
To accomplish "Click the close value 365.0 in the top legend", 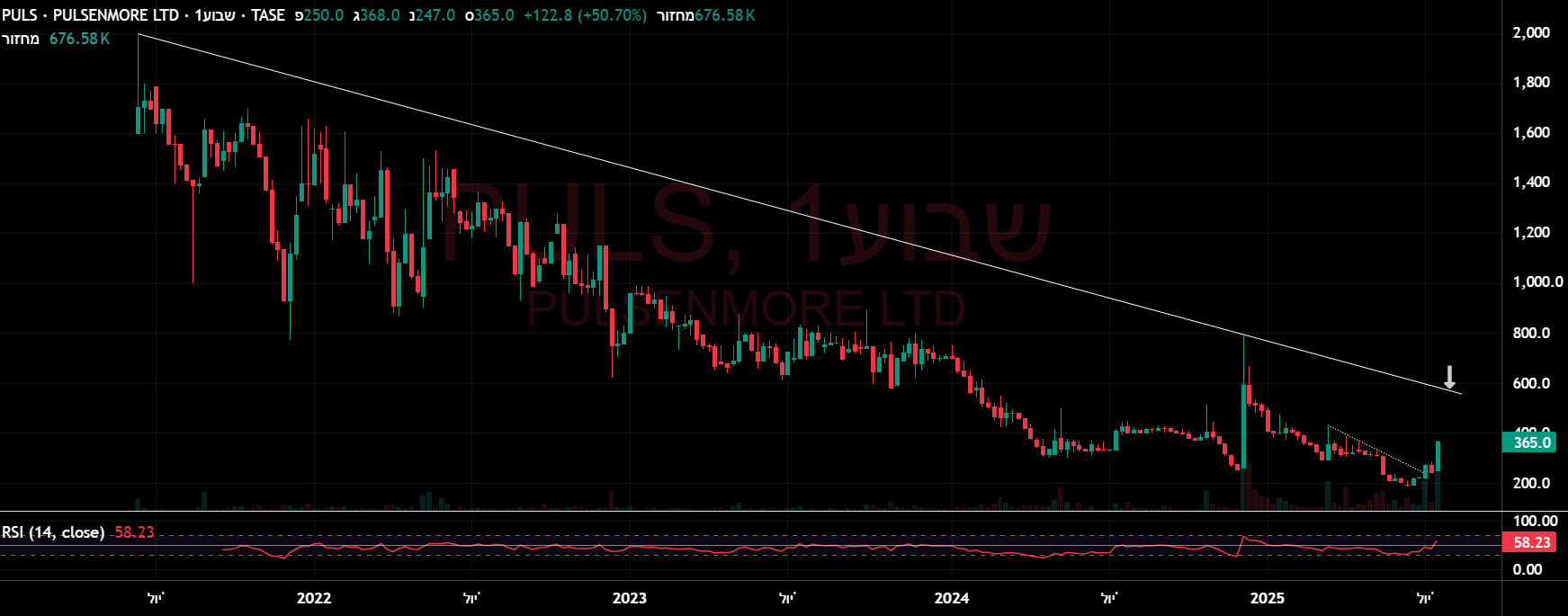I will click(x=495, y=15).
